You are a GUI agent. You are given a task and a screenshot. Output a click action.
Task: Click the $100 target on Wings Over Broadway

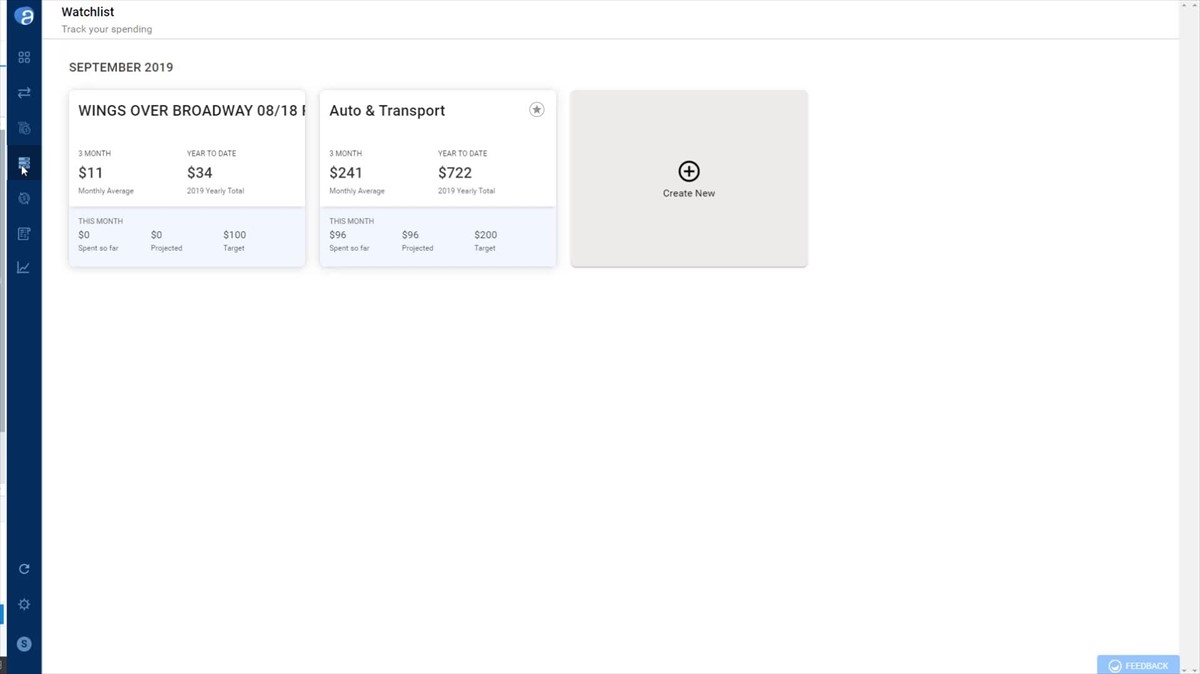coord(234,235)
